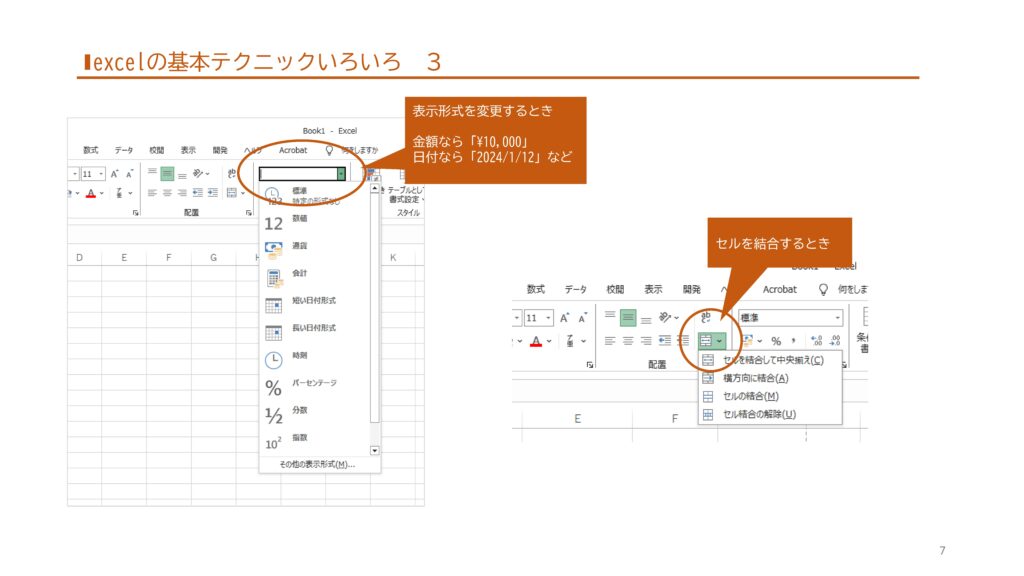Screen dimensions: 1024x576
Task: Open the empty number format combo box arrow
Action: [341, 173]
